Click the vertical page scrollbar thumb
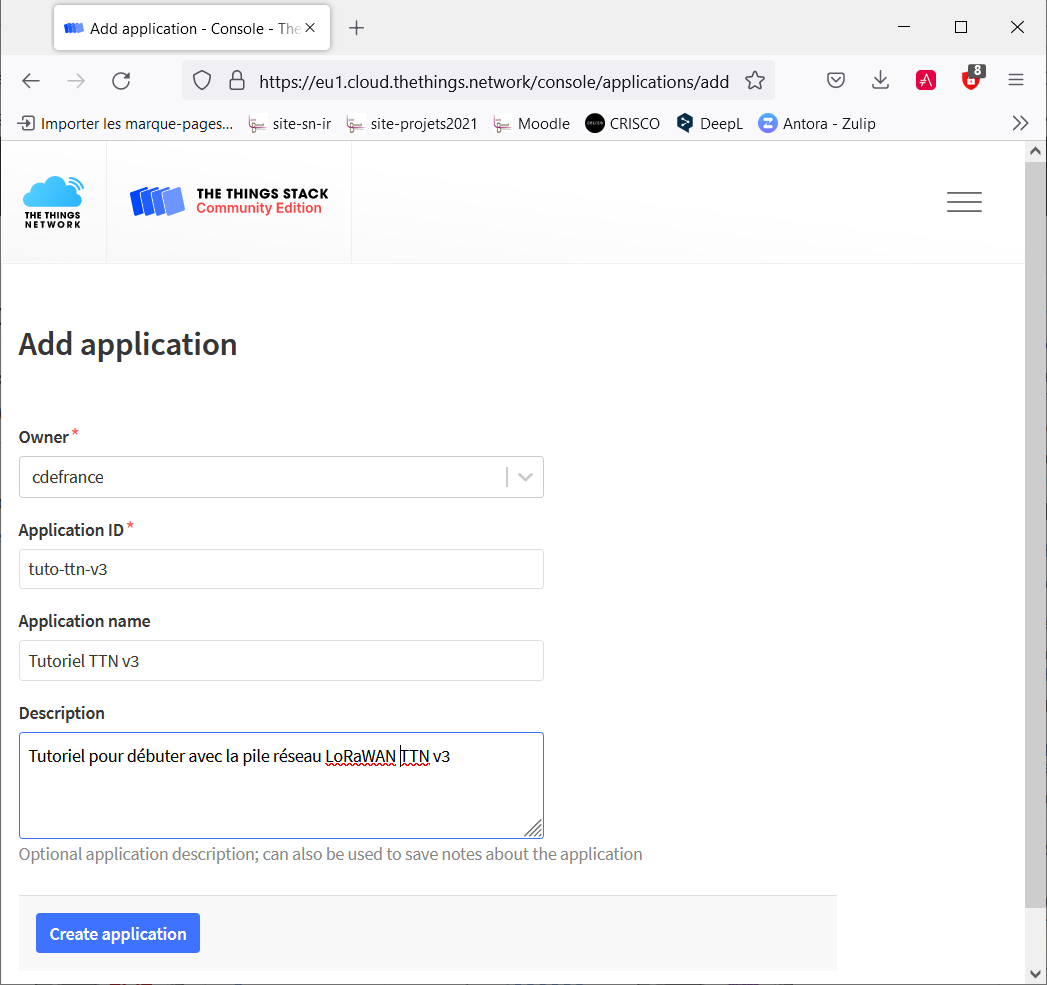The width and height of the screenshot is (1047, 985). tap(1035, 534)
